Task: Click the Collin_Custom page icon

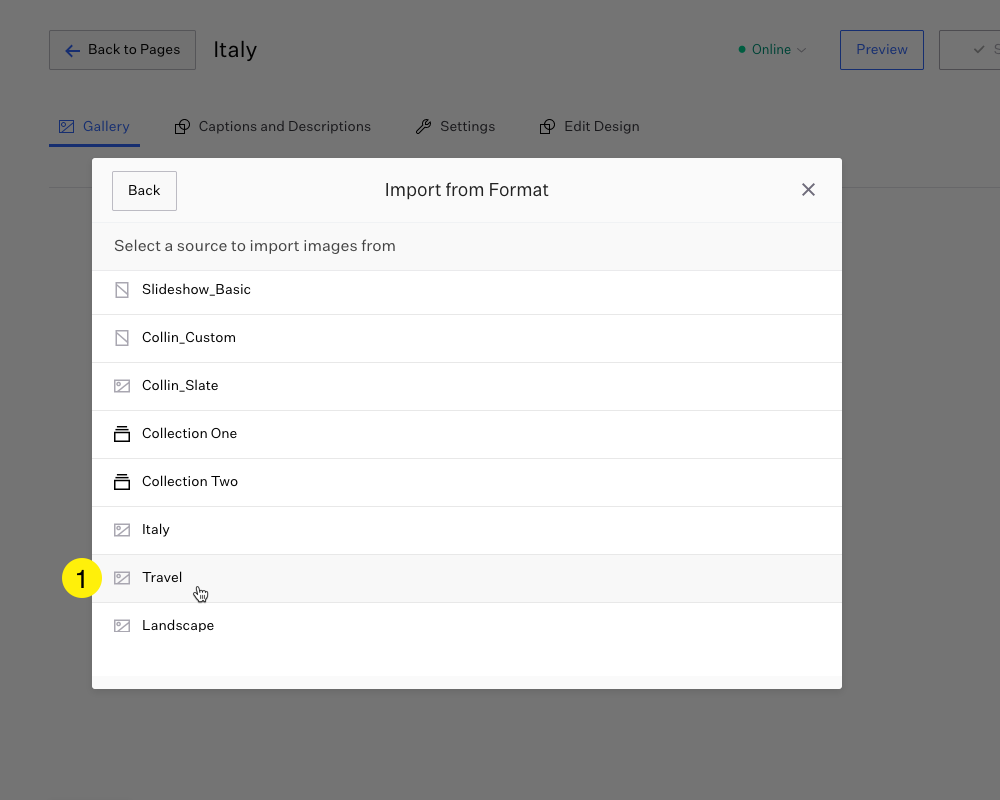Action: coord(122,337)
